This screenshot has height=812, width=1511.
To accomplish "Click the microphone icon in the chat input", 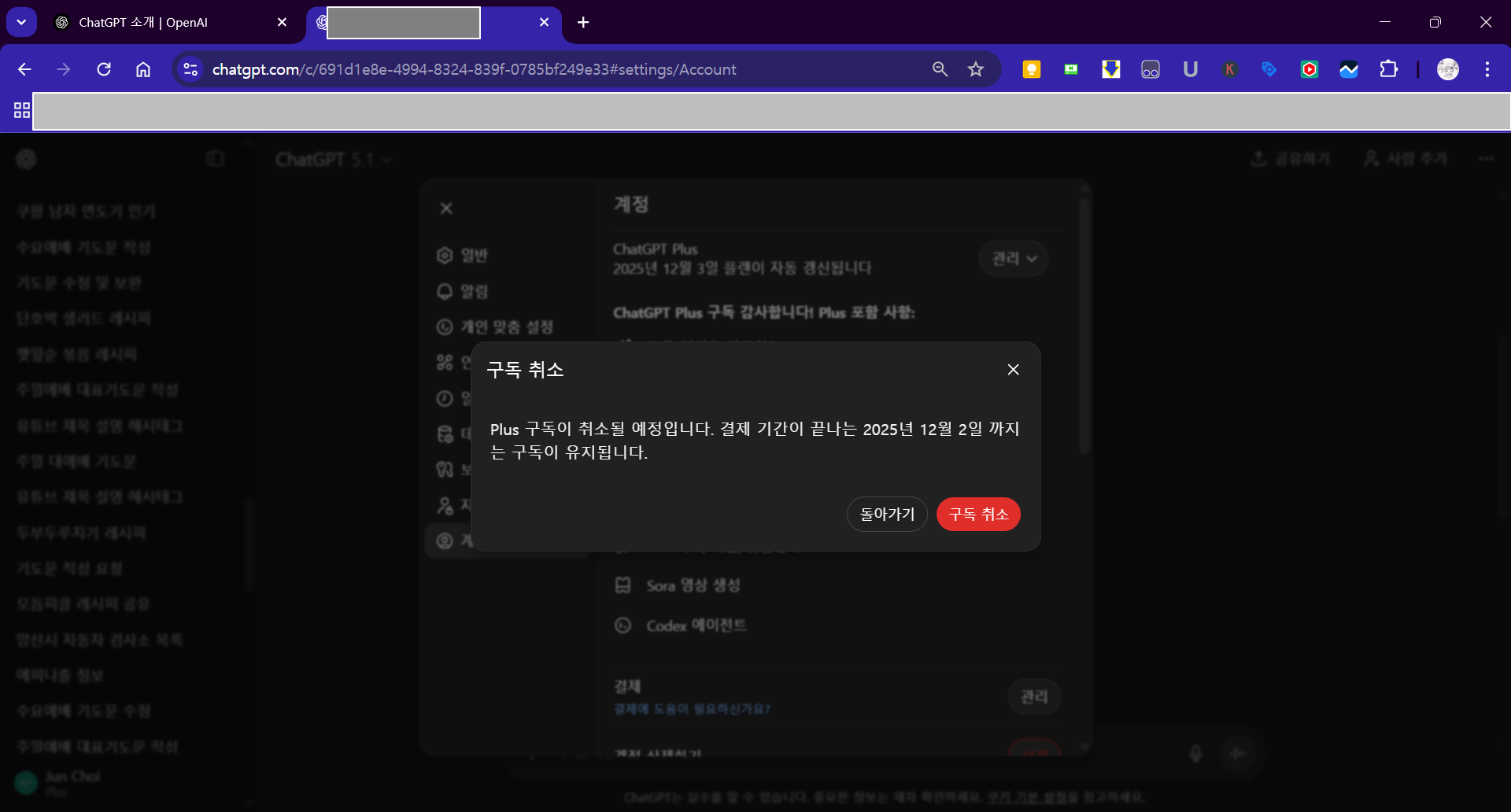I will [x=1195, y=753].
